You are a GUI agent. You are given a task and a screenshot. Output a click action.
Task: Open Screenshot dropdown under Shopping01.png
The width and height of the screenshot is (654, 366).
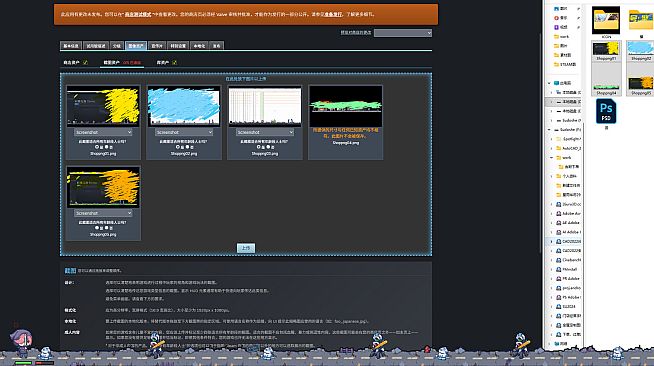[x=103, y=132]
